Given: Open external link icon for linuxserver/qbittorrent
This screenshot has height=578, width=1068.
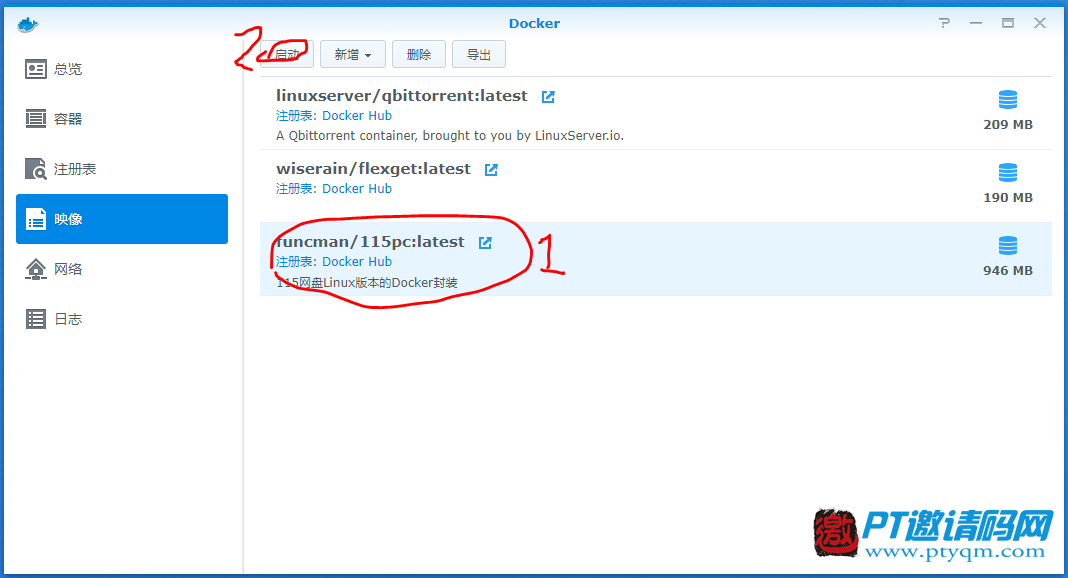Looking at the screenshot, I should click(x=548, y=97).
